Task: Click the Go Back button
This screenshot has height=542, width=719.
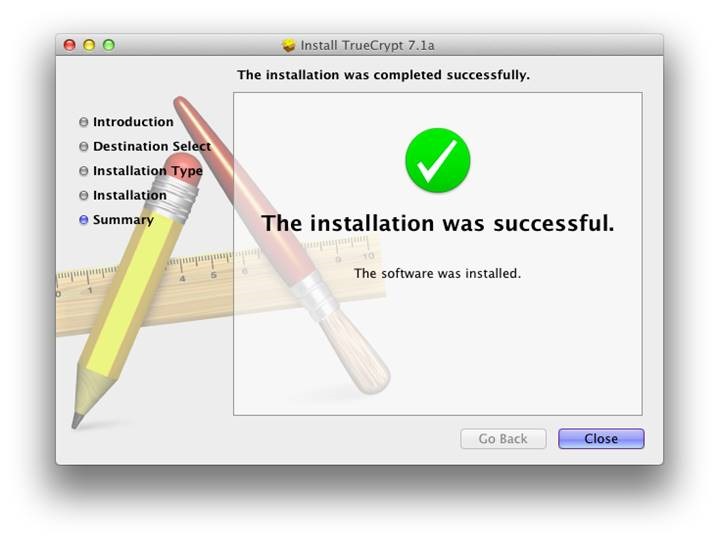Action: click(x=503, y=439)
